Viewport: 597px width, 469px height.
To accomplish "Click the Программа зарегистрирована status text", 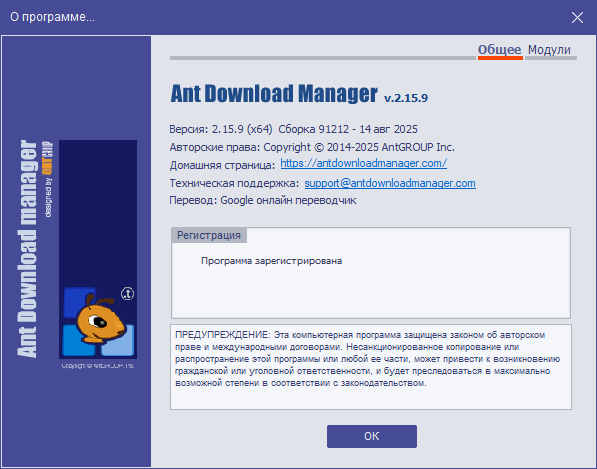I will (x=271, y=261).
